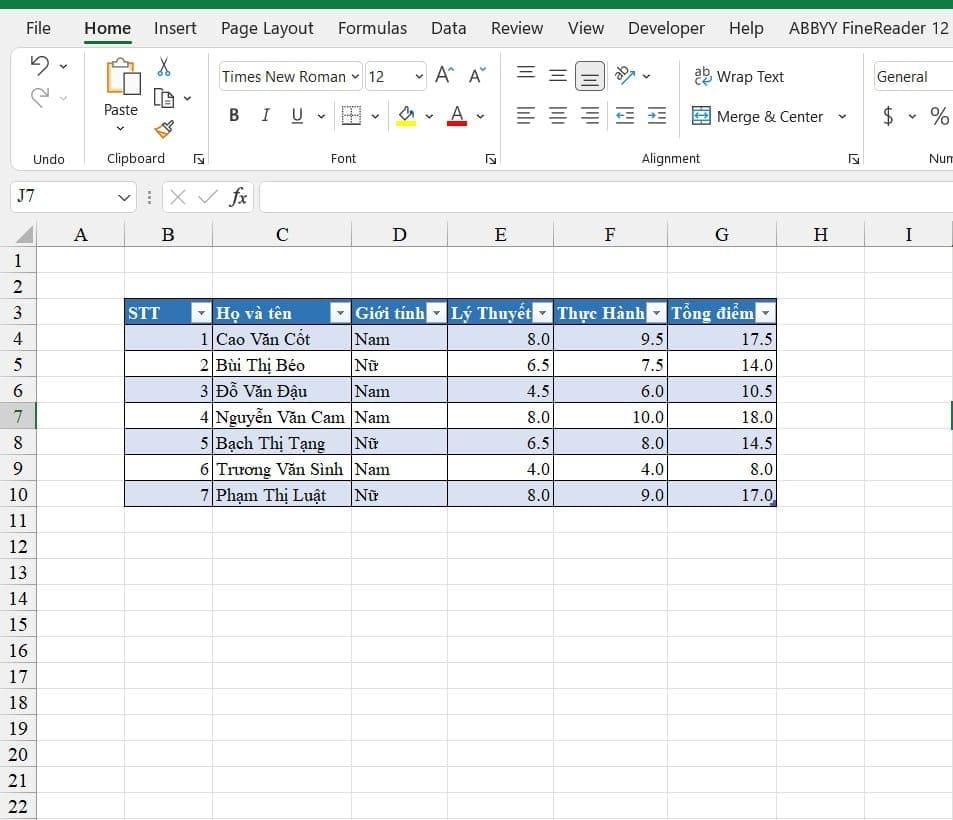
Task: Click the Center horizontal alignment icon
Action: (558, 116)
